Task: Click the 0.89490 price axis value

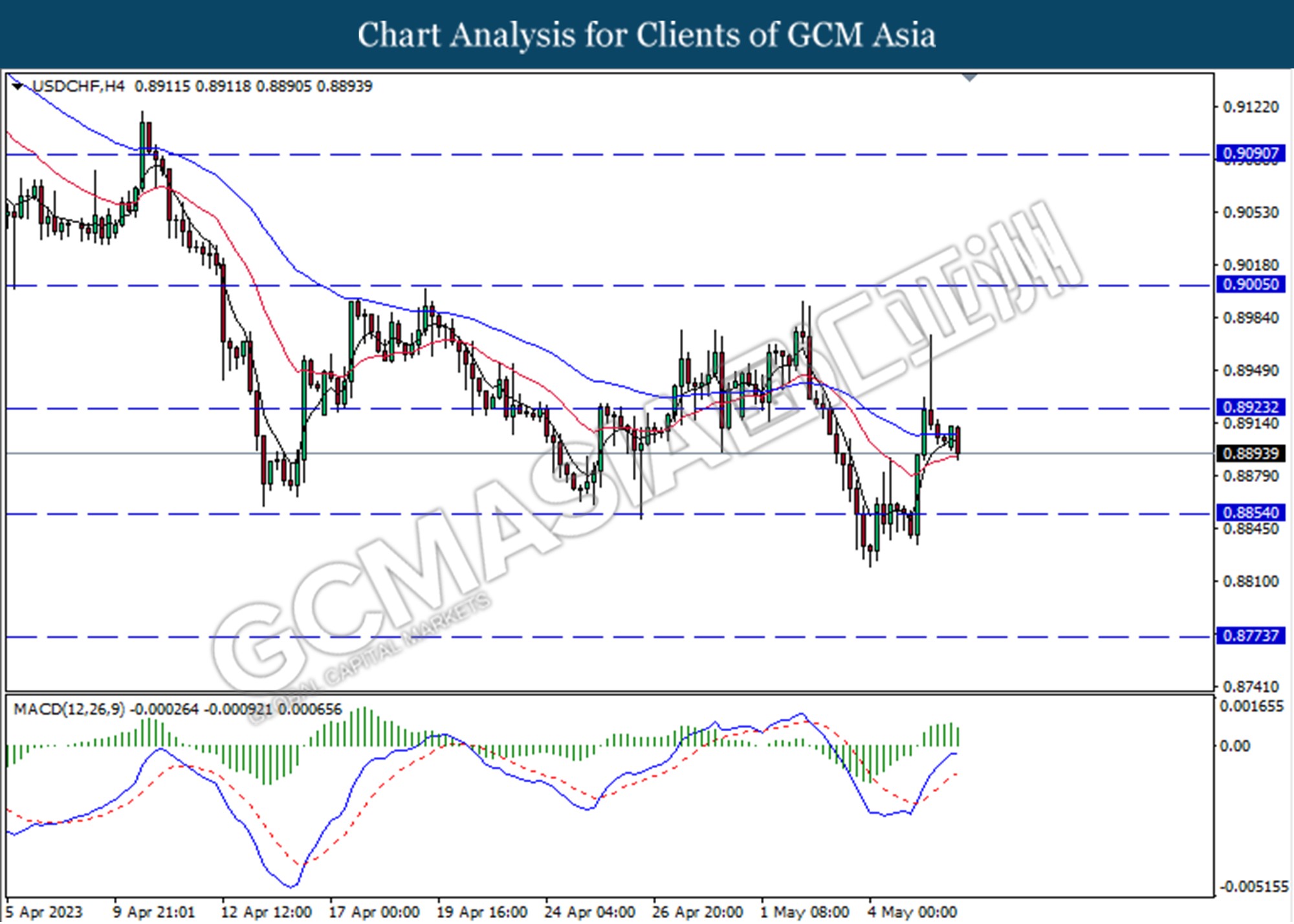Action: [1251, 371]
